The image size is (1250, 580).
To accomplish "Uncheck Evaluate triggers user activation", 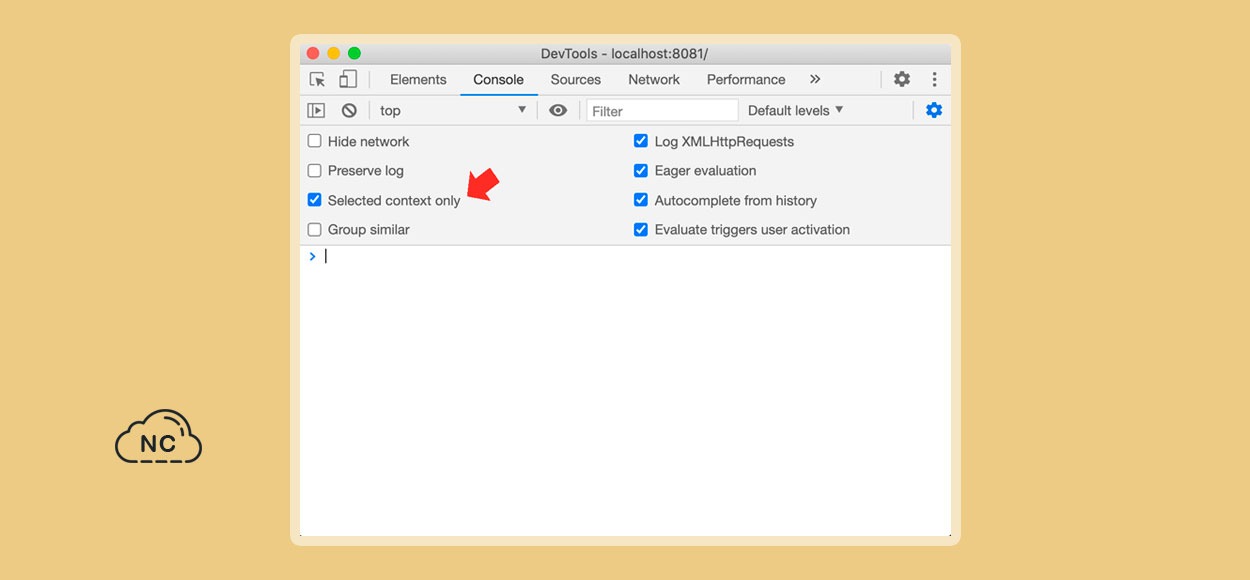I will click(x=641, y=229).
